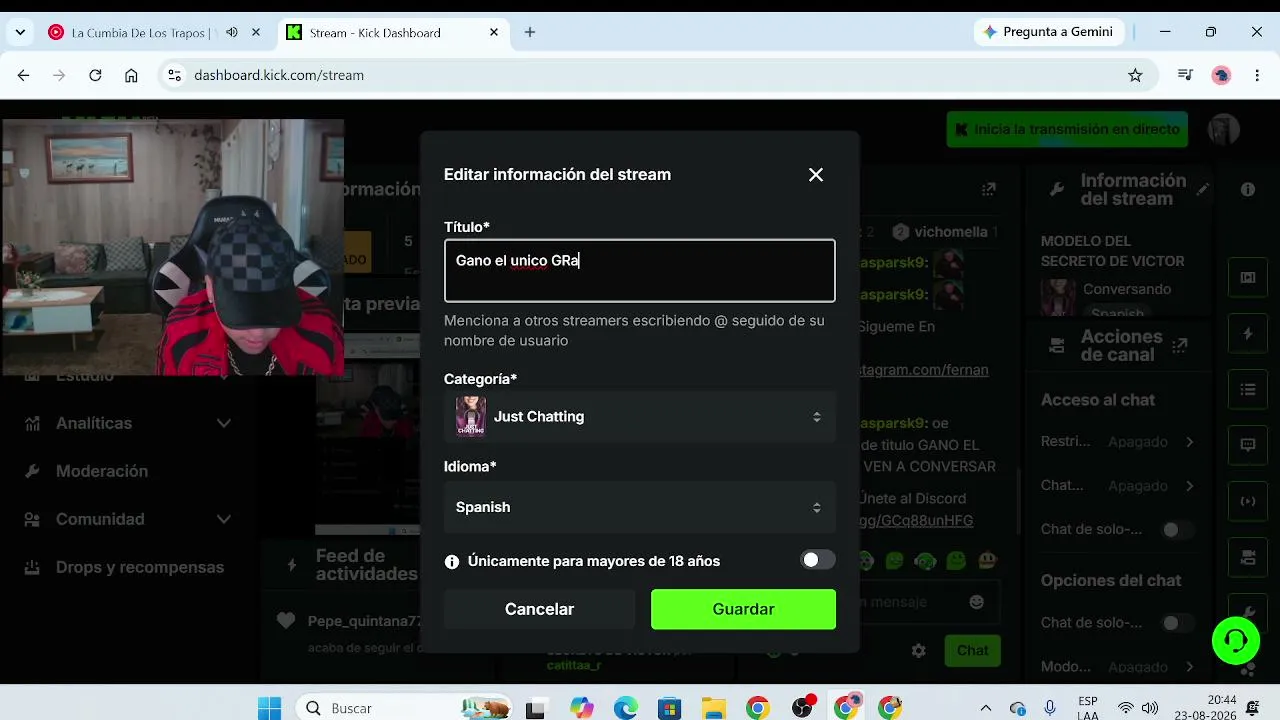Open the camera icon in right rail

point(1248,556)
